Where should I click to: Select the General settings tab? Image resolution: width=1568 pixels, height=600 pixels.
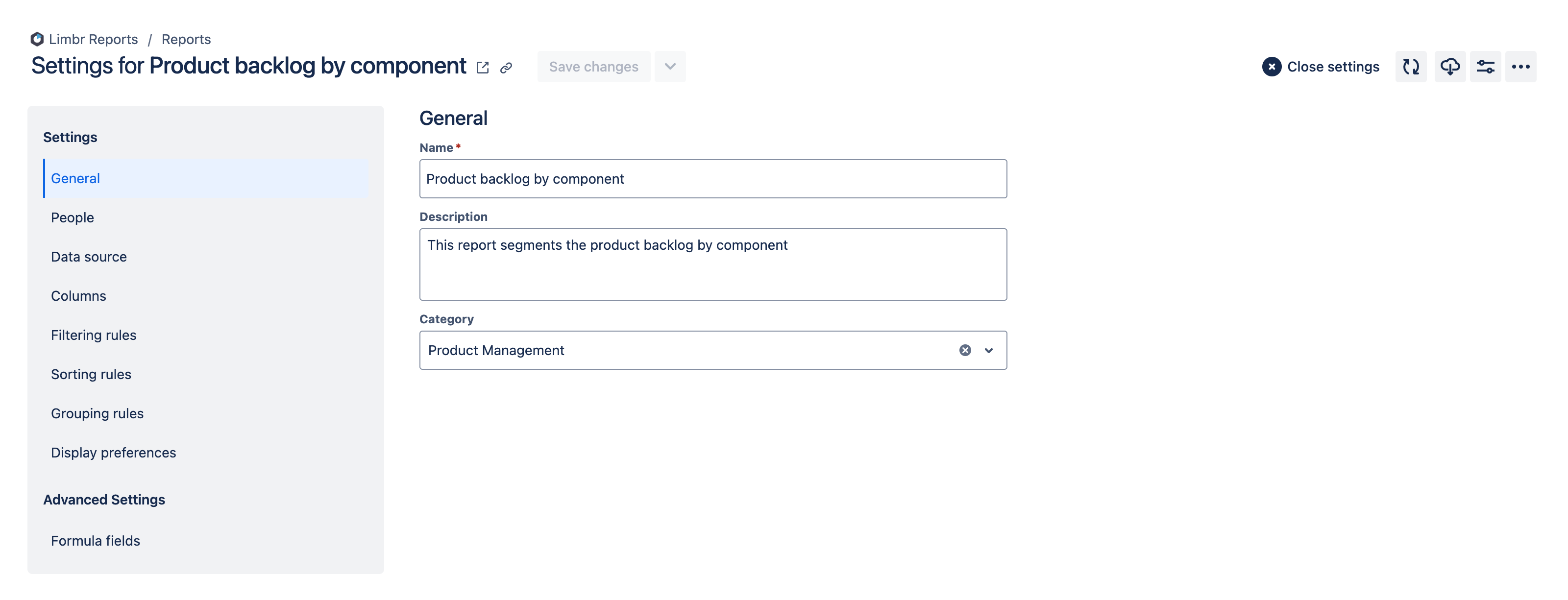point(206,178)
